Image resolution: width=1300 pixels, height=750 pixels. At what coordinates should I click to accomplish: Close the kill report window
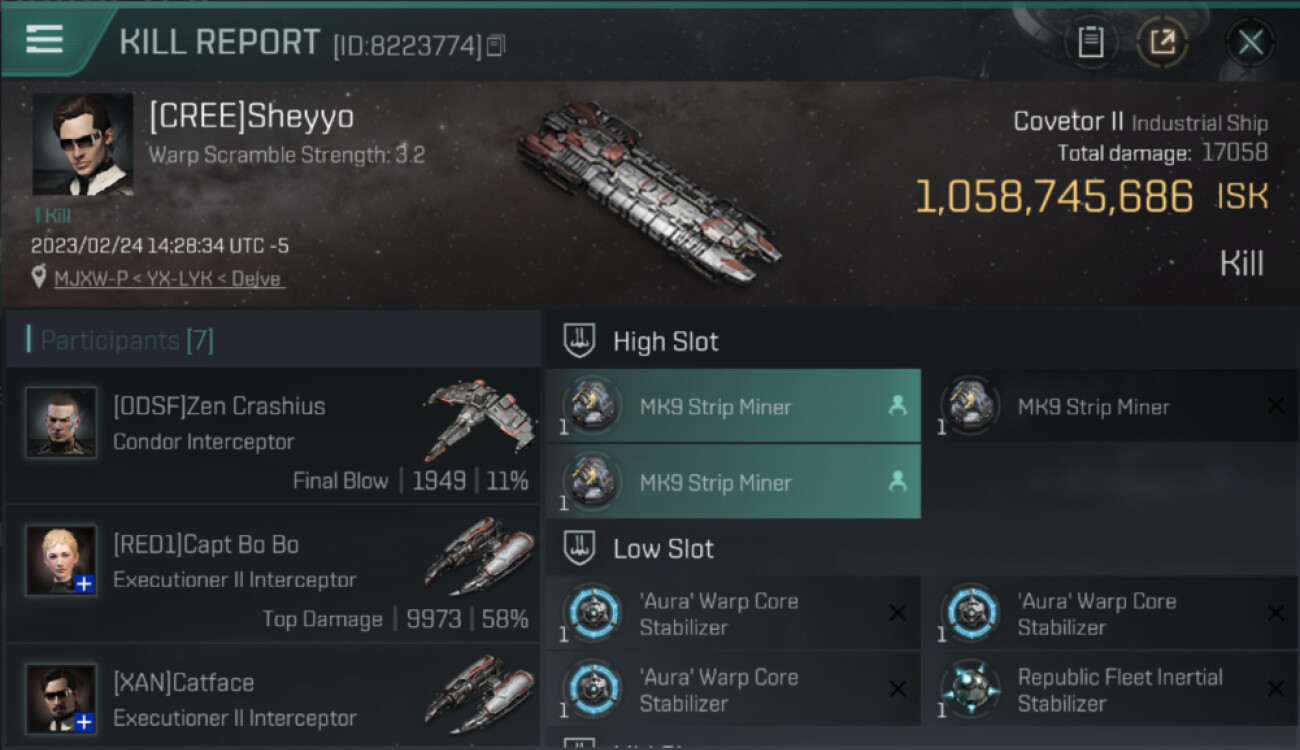coord(1250,42)
